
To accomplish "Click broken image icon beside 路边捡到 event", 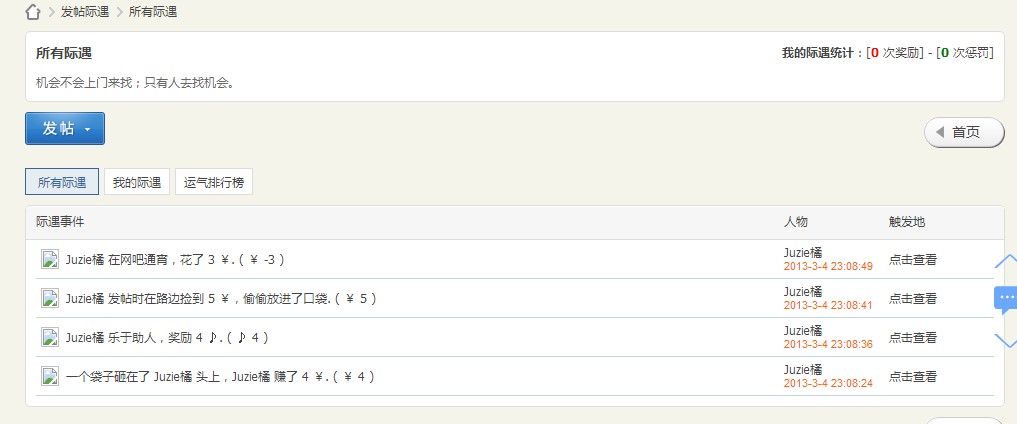I will pyautogui.click(x=50, y=298).
